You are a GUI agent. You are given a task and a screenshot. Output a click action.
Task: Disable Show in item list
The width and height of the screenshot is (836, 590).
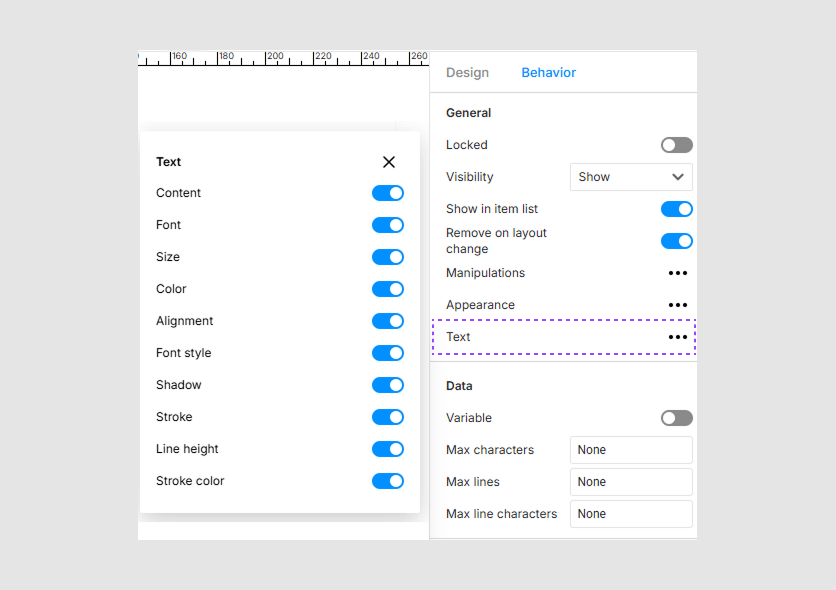tap(676, 209)
